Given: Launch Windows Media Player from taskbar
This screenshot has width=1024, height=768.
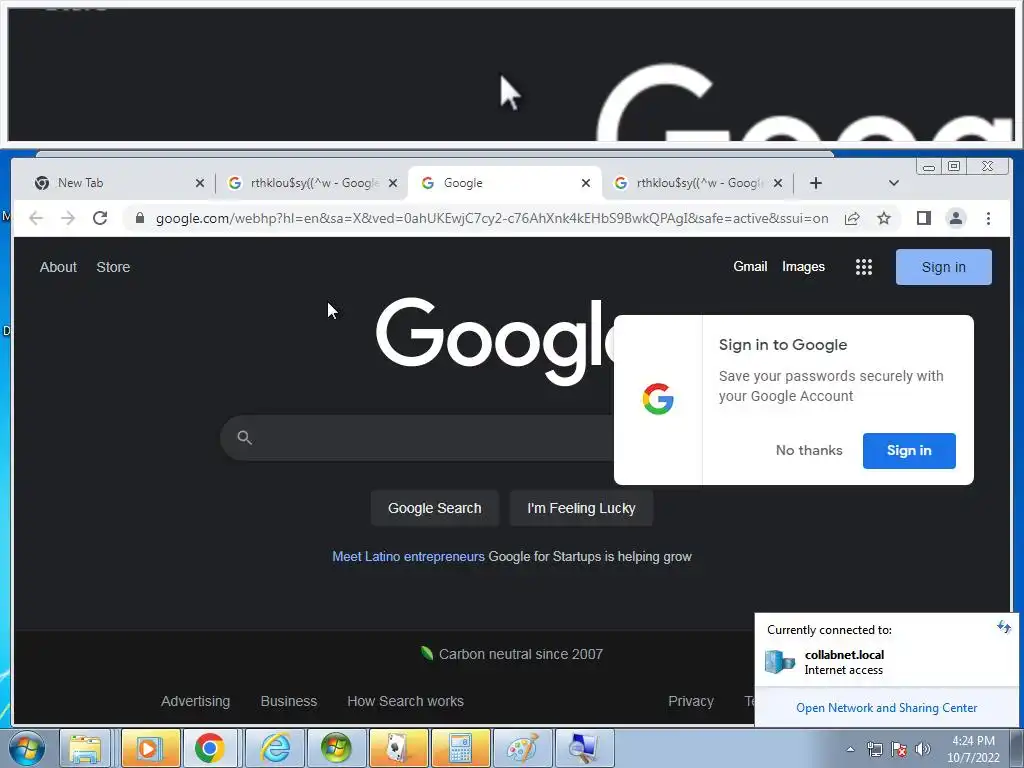Looking at the screenshot, I should tap(150, 748).
